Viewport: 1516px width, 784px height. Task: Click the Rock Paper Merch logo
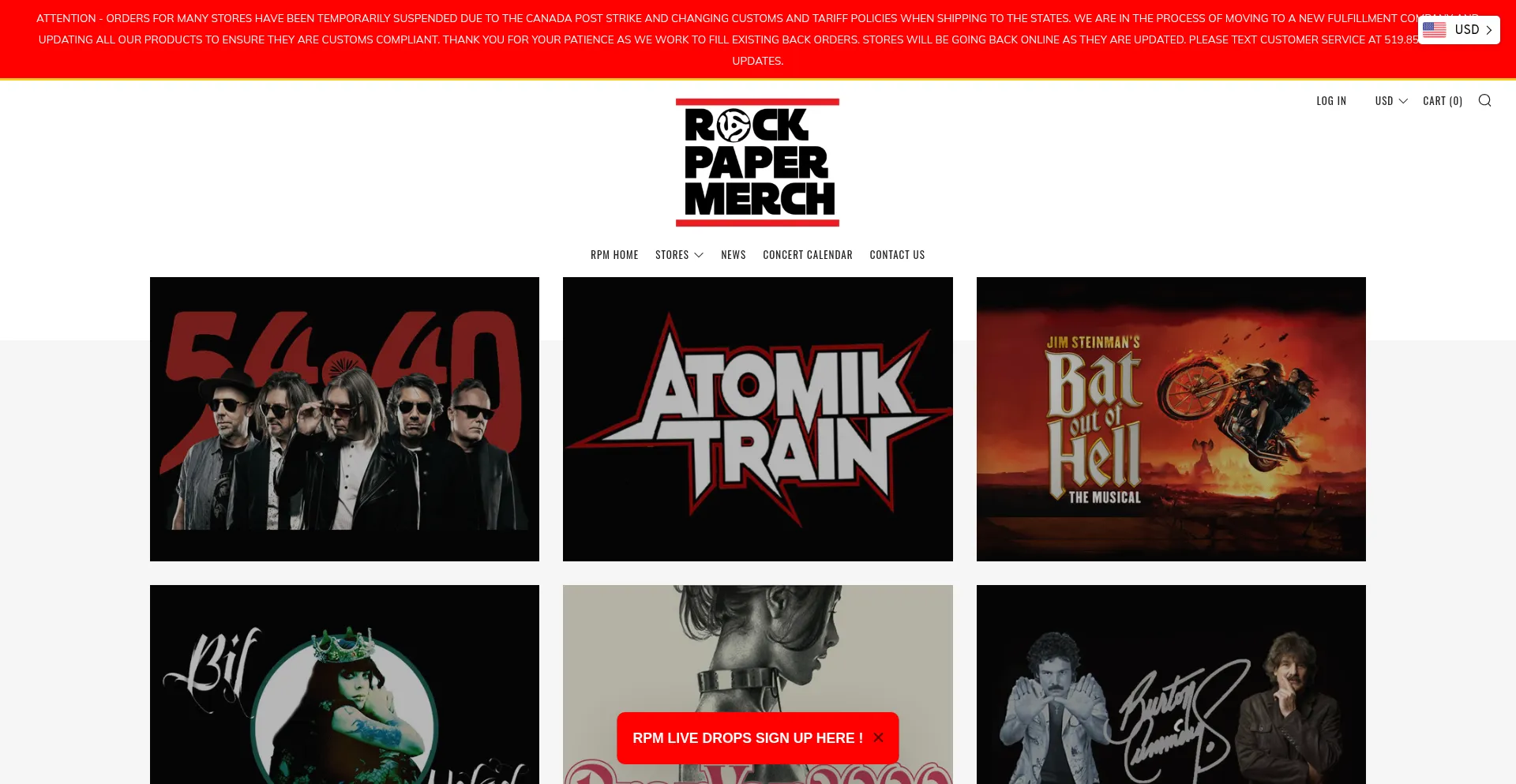pos(757,163)
